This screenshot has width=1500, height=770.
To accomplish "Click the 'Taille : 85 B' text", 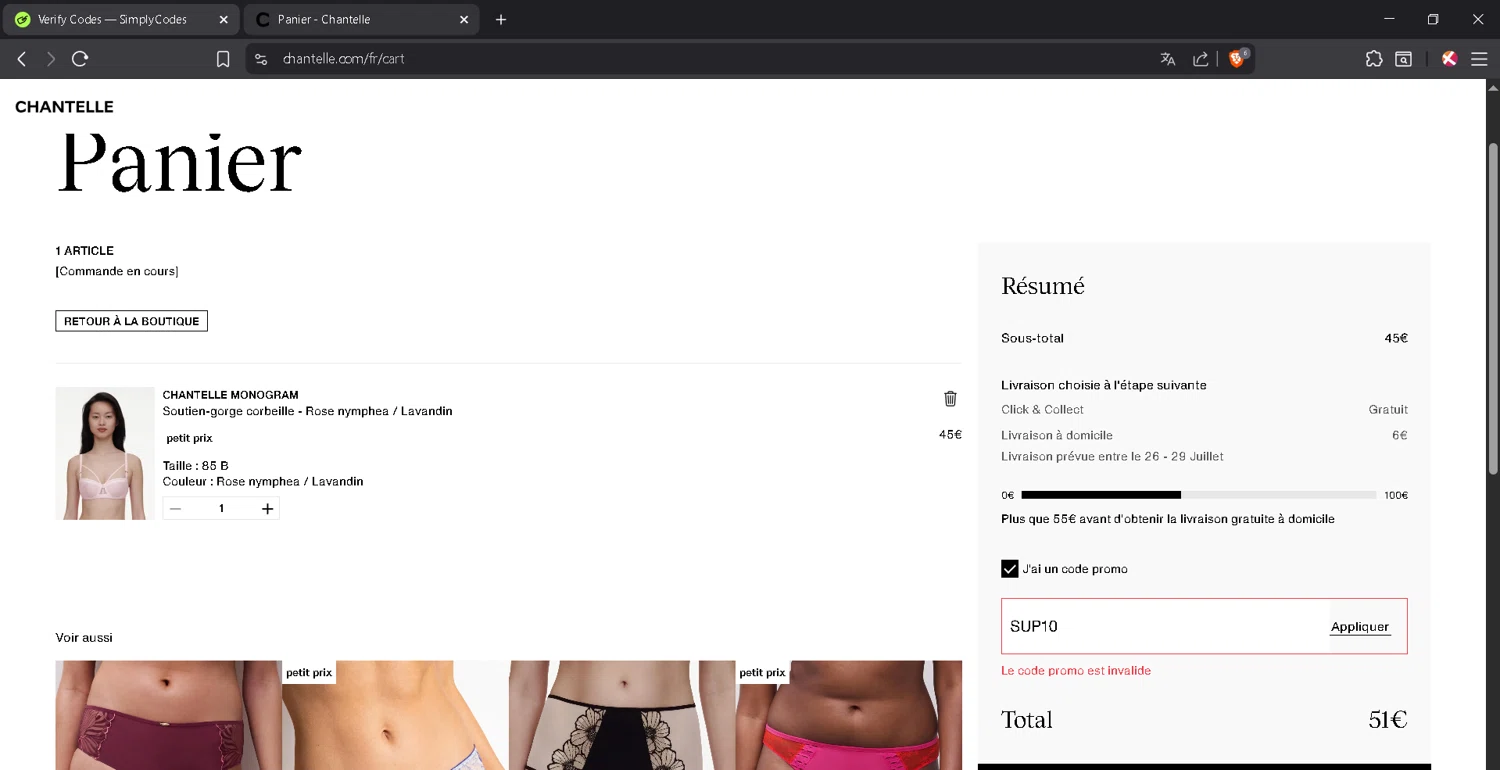I will [196, 466].
